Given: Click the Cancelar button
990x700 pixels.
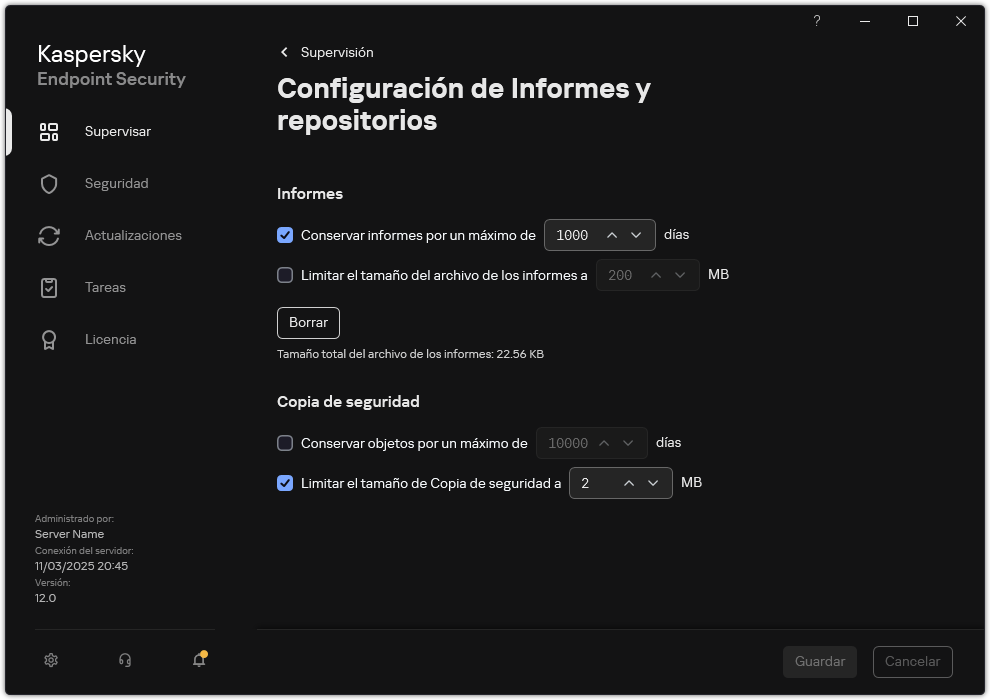Looking at the screenshot, I should pyautogui.click(x=912, y=662).
